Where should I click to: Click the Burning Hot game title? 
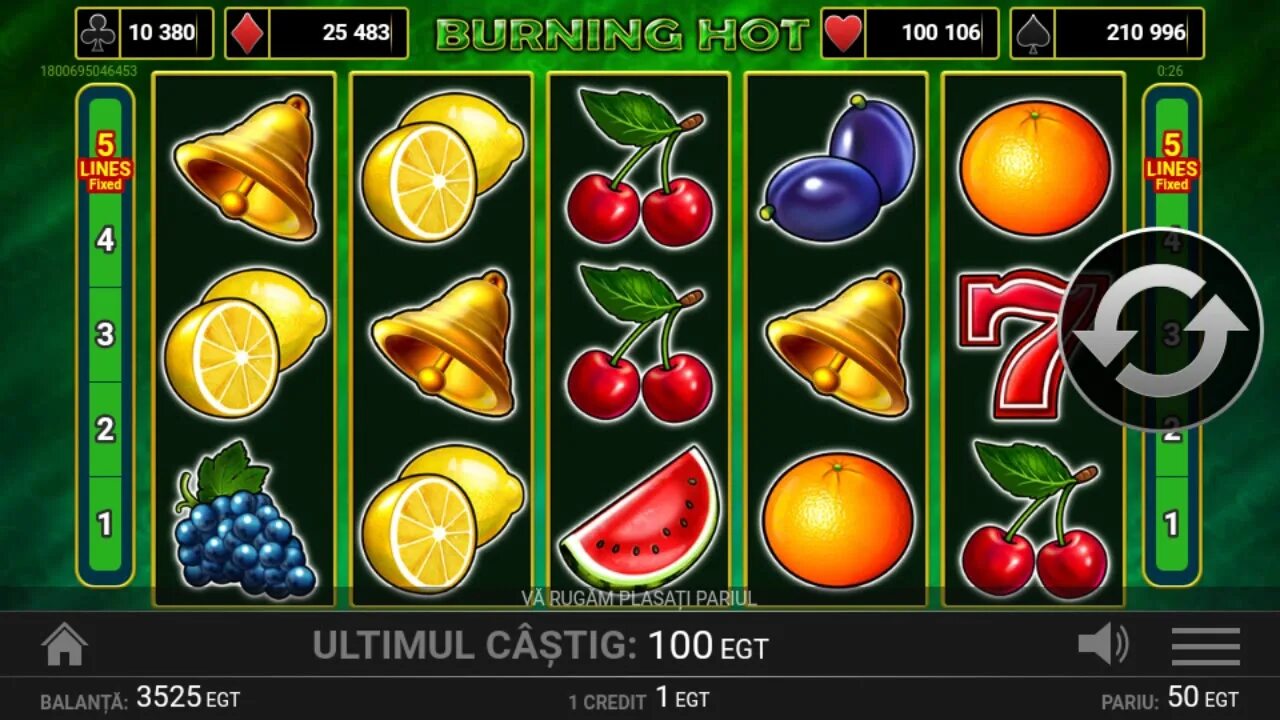(x=621, y=35)
